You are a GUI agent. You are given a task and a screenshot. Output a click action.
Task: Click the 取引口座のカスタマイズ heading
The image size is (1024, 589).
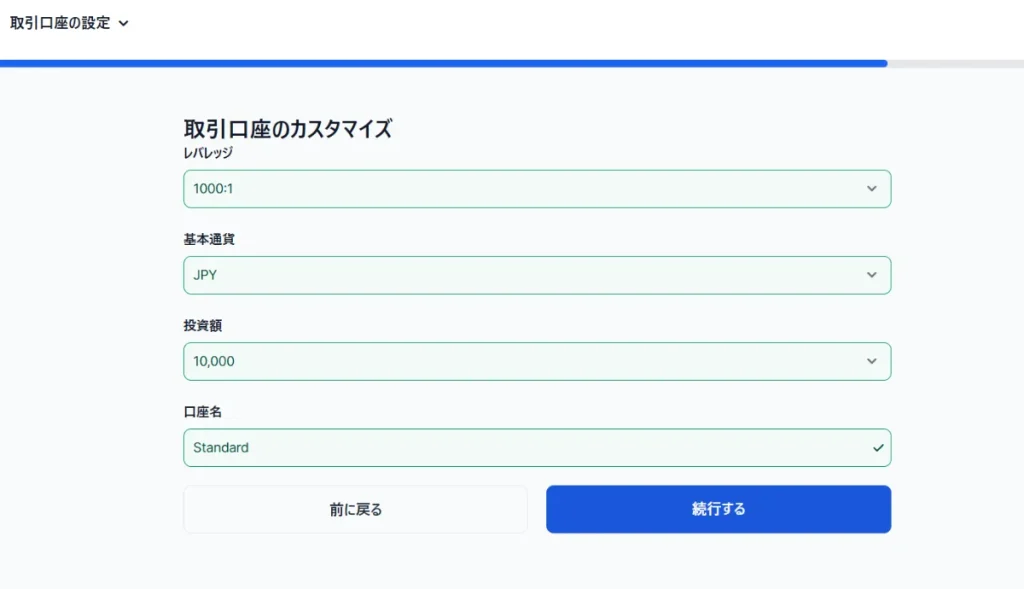point(288,128)
